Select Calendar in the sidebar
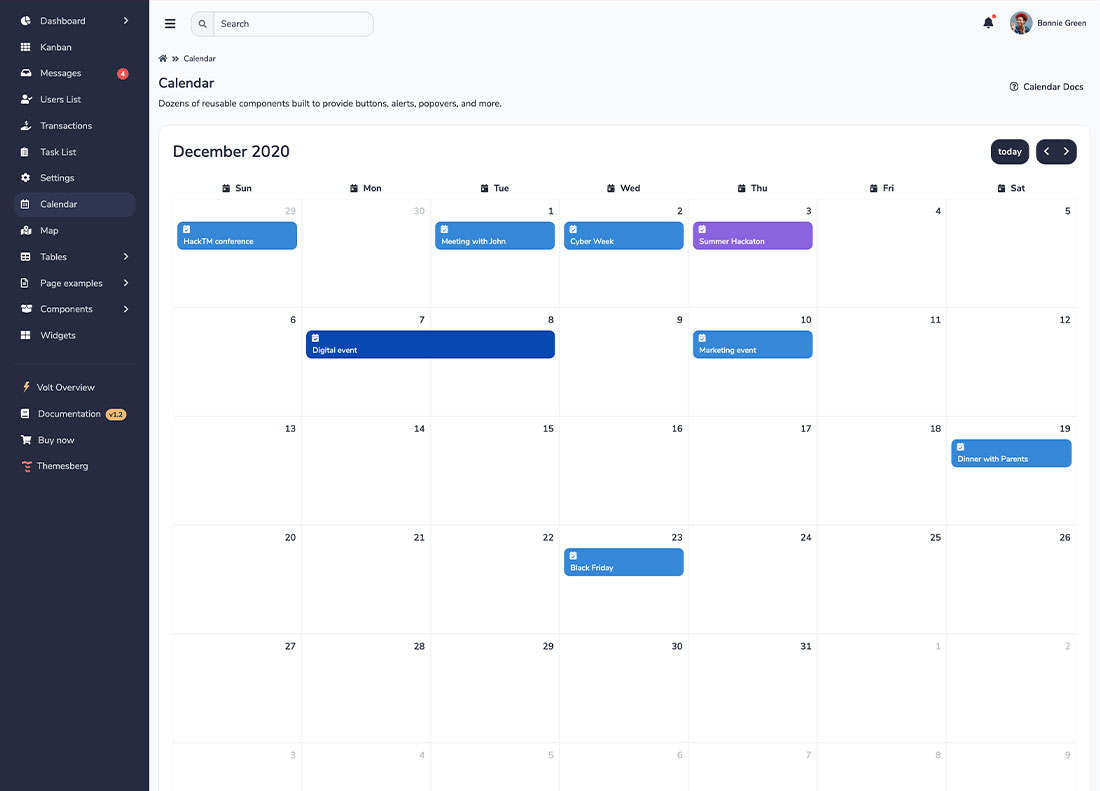 pos(74,205)
